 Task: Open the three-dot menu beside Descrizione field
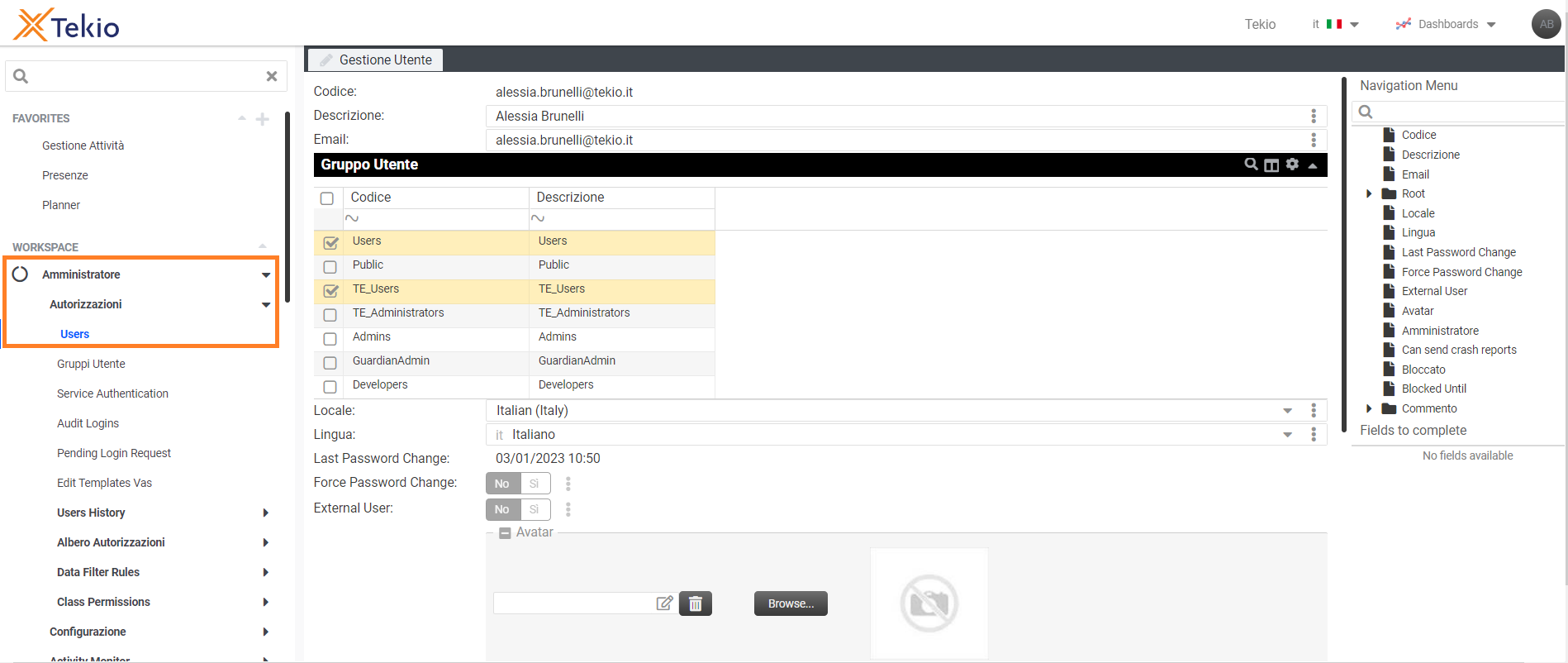(1314, 117)
